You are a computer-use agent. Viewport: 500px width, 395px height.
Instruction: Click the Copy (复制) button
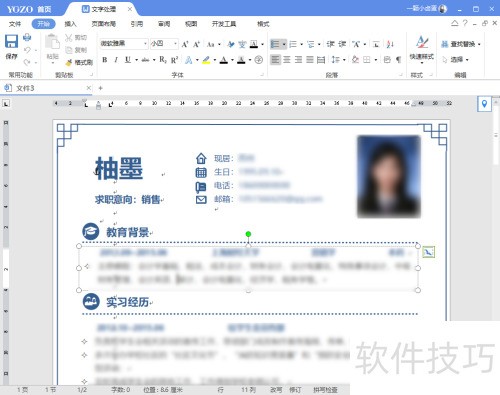(x=76, y=50)
